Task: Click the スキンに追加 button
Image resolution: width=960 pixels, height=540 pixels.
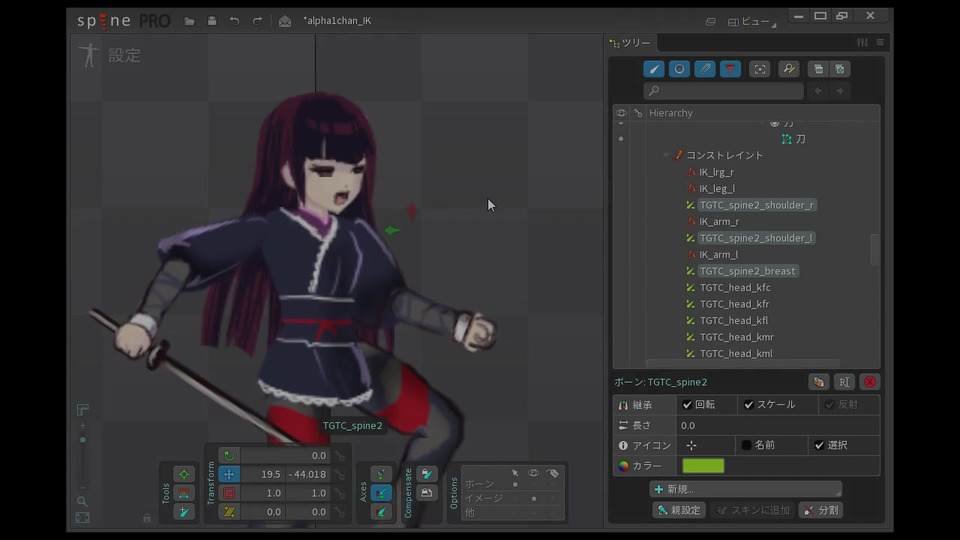Action: pos(752,510)
